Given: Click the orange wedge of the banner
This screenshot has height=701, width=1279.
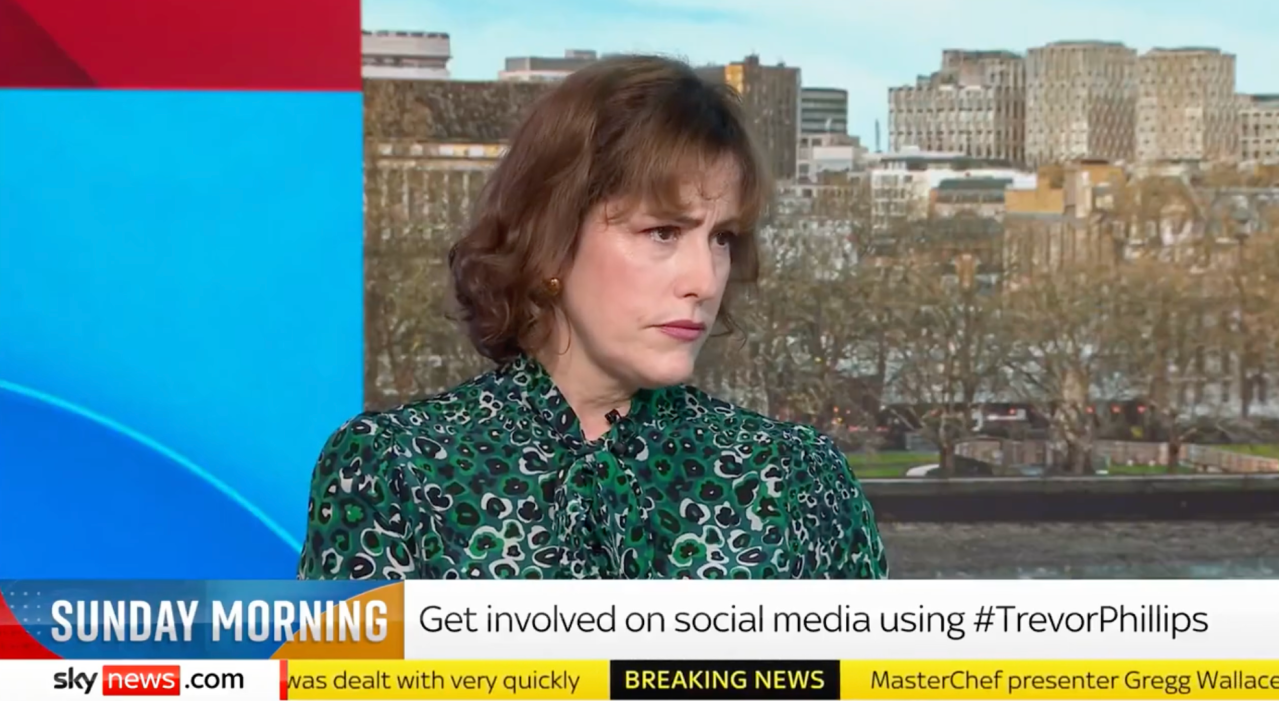Looking at the screenshot, I should (350, 624).
